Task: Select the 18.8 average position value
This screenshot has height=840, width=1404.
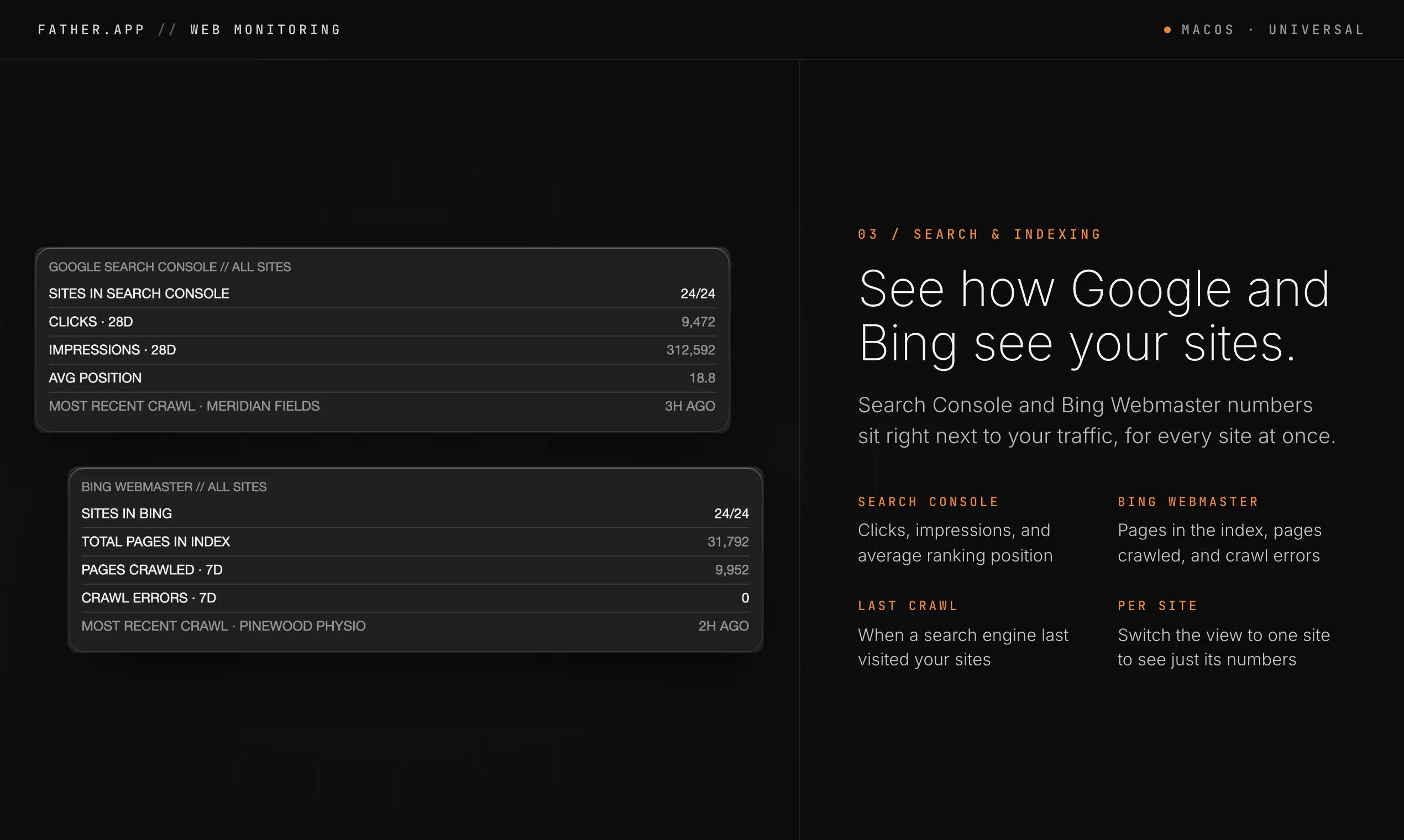Action: pos(702,377)
